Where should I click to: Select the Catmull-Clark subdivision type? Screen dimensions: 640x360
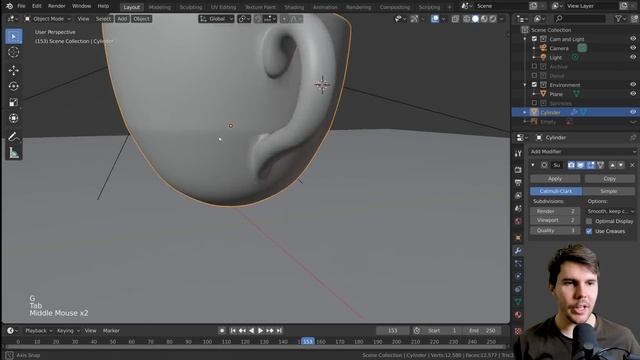click(556, 191)
